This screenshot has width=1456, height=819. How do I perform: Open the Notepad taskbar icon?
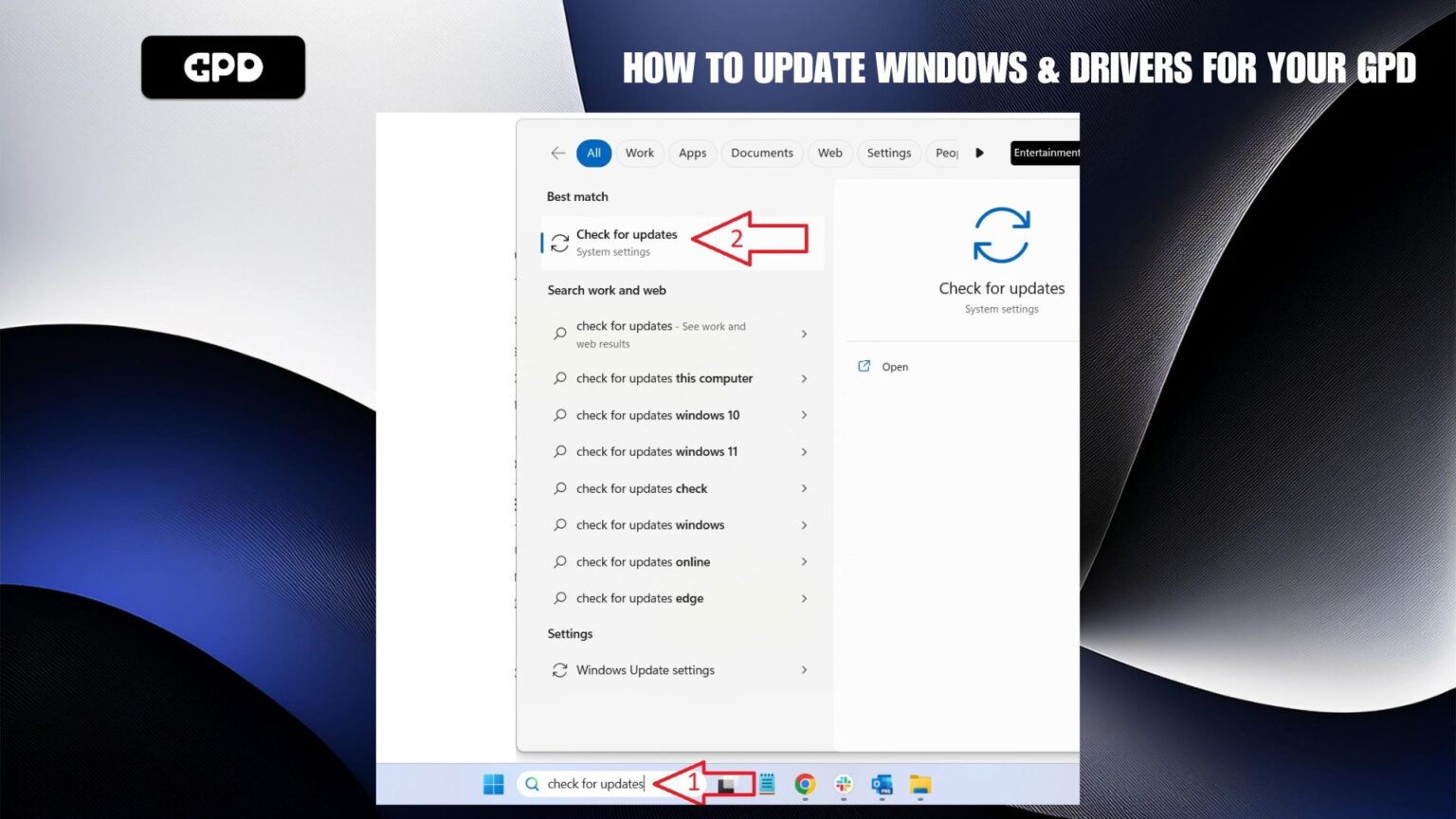pyautogui.click(x=766, y=785)
